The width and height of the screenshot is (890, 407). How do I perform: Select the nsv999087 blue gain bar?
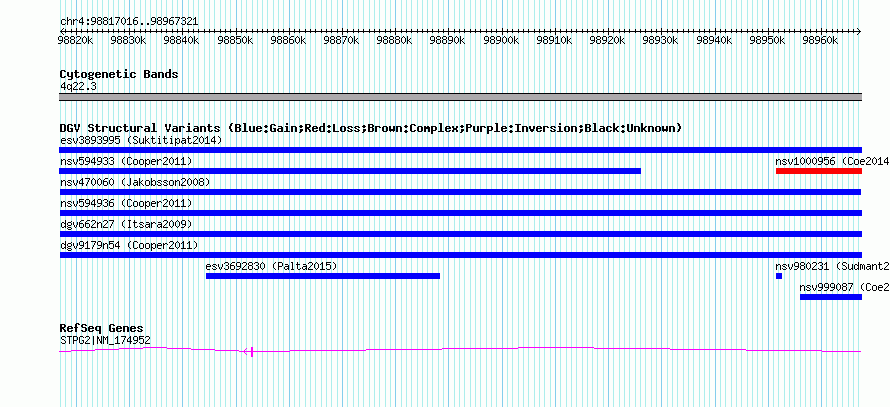831,297
